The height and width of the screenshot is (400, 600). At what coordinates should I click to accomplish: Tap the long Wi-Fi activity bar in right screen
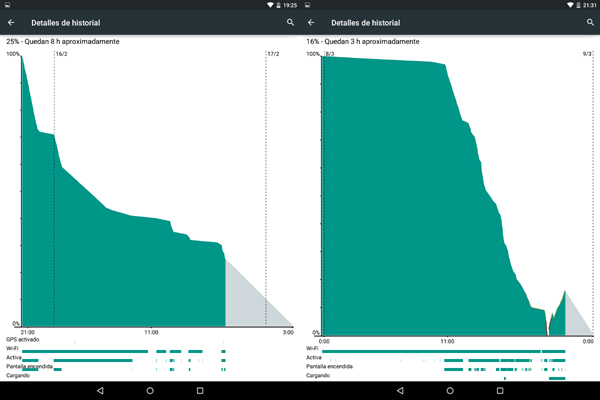click(431, 351)
